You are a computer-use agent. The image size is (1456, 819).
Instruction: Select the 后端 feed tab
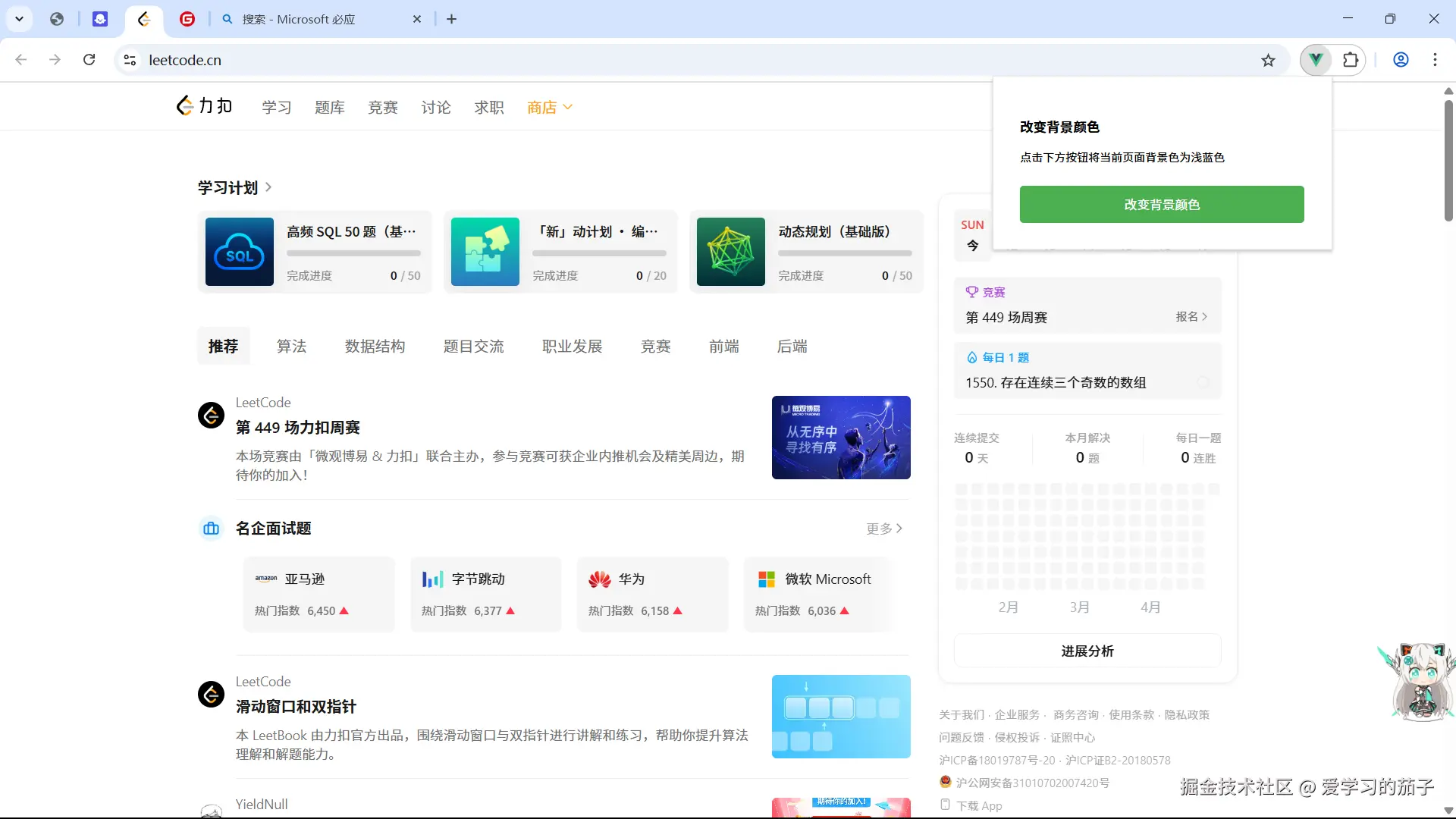[x=792, y=347]
